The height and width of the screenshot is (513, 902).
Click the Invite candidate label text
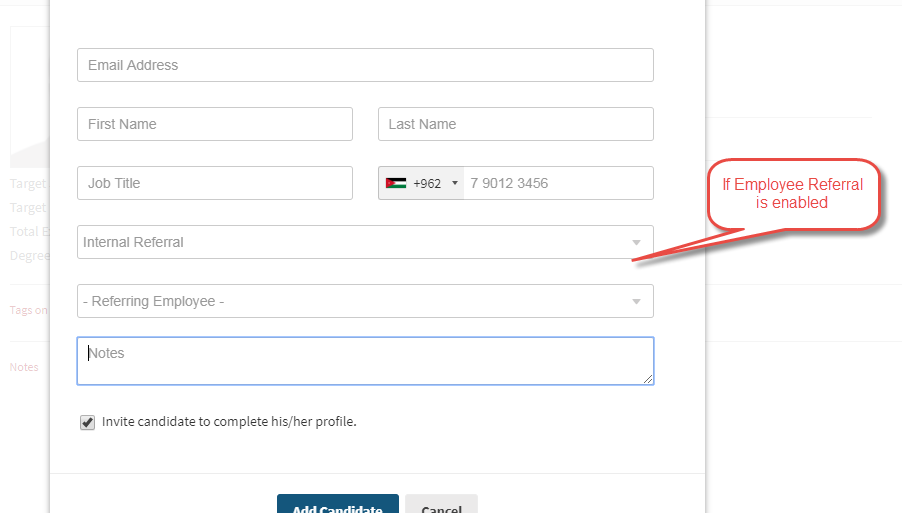coord(229,422)
